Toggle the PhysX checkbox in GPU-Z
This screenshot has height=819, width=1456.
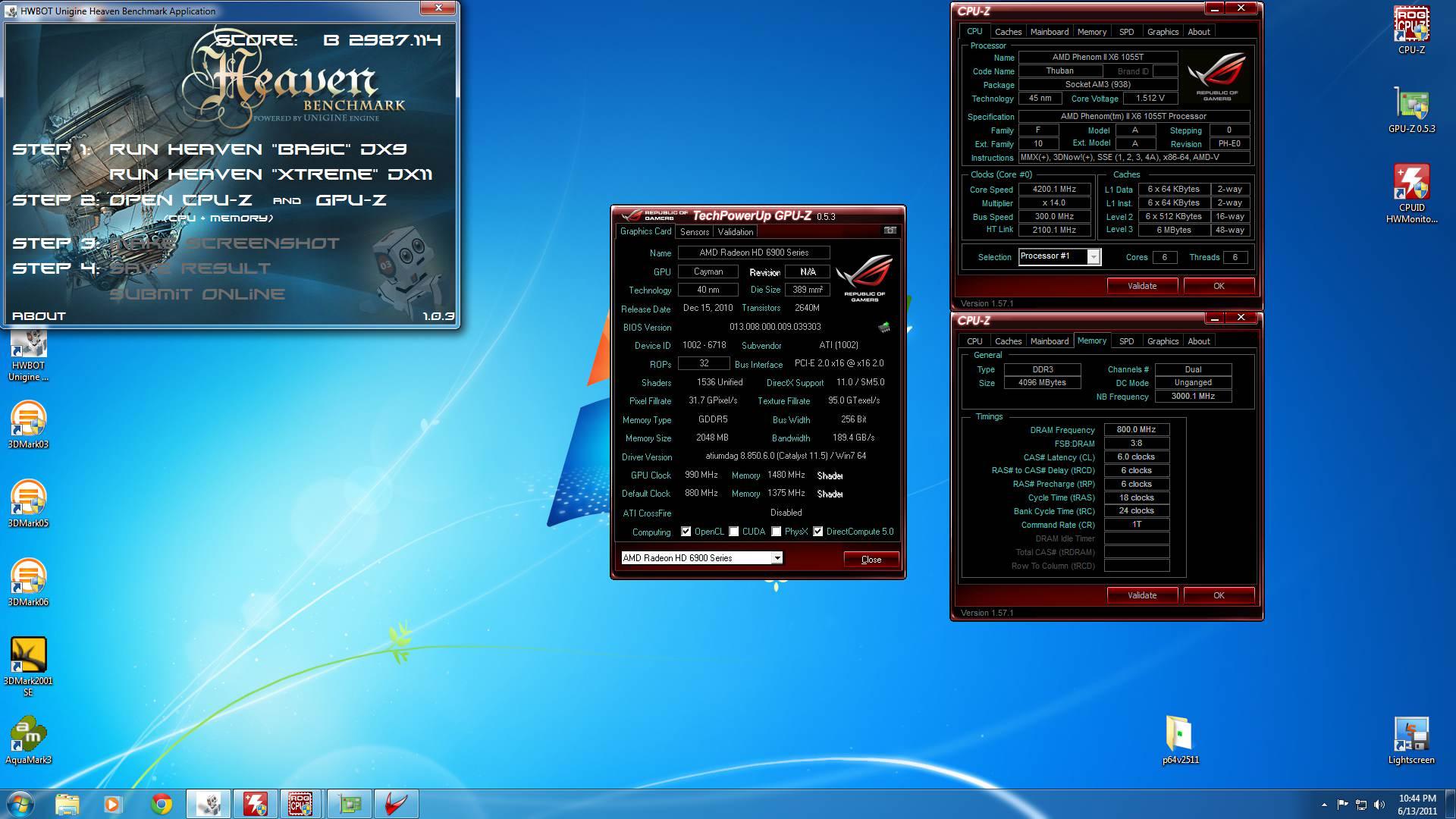[x=776, y=532]
